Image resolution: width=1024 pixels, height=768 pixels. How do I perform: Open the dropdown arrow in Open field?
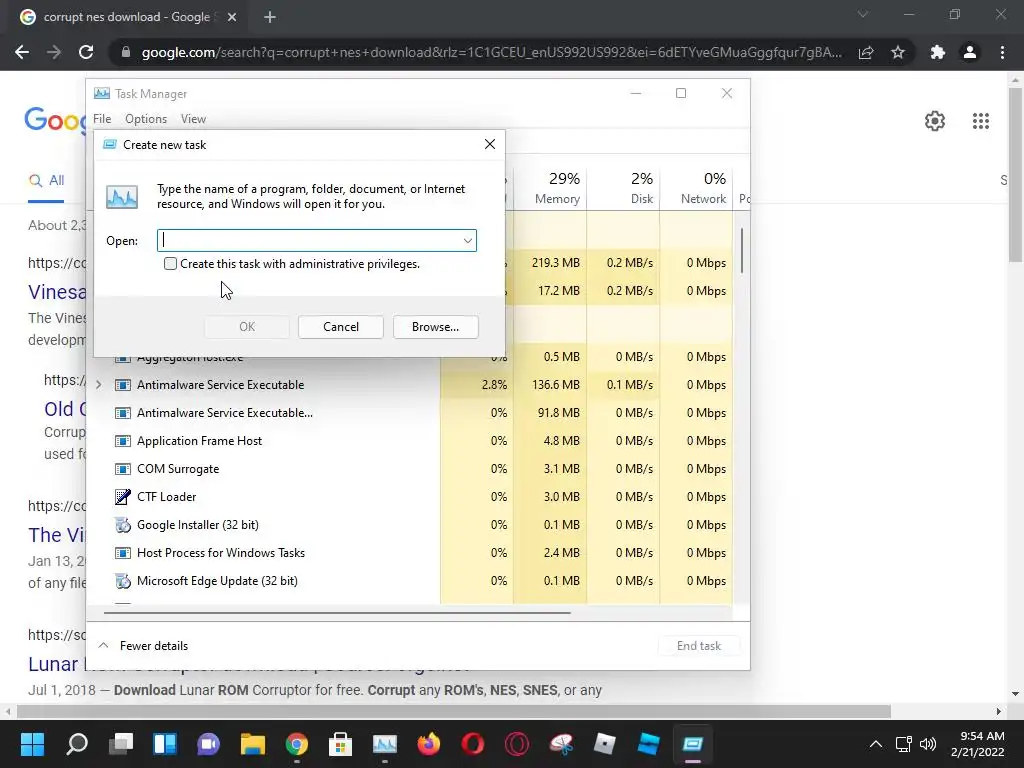tap(468, 240)
